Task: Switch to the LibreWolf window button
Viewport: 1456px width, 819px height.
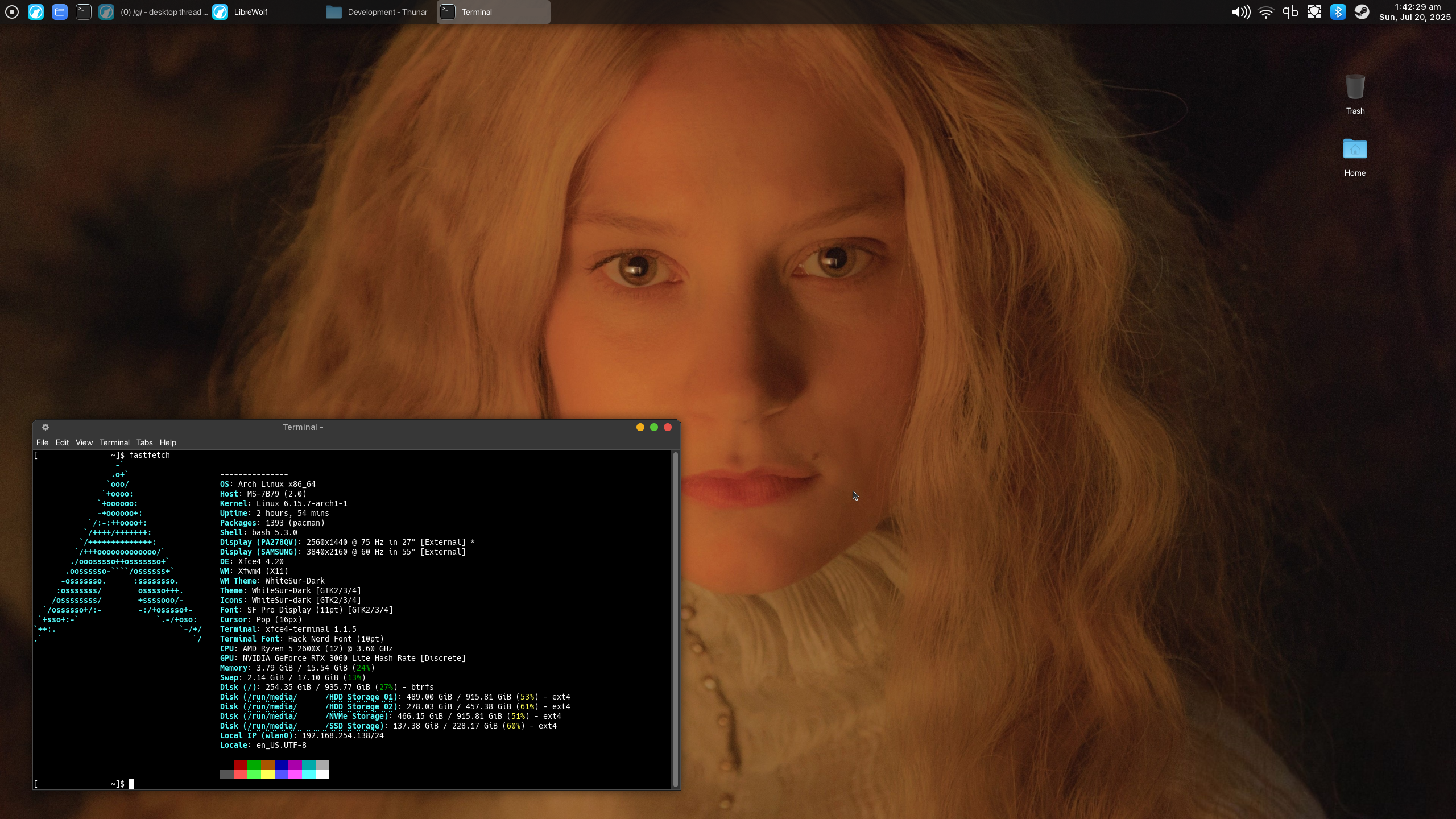Action: click(266, 12)
